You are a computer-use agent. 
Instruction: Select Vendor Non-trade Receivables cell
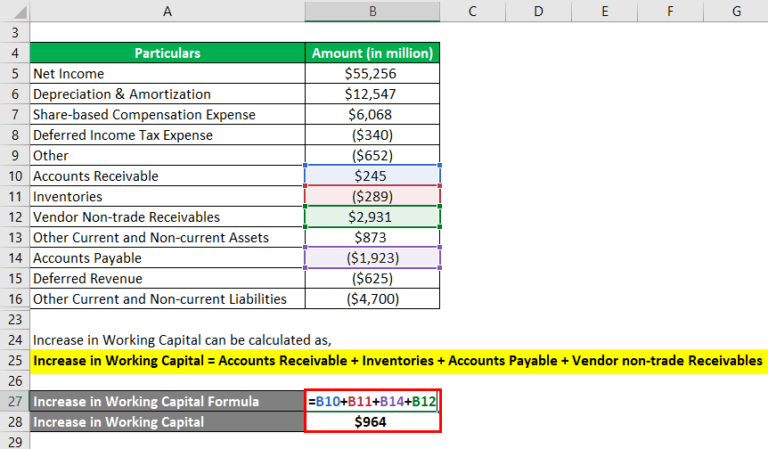coord(167,217)
